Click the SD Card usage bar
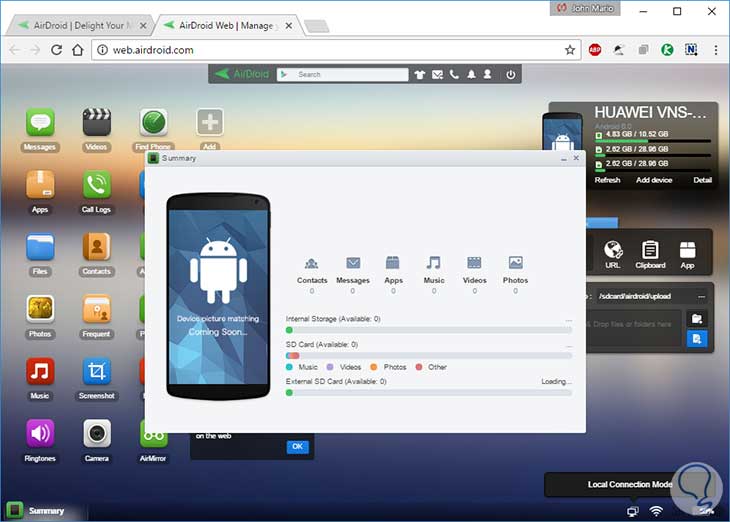 coord(429,356)
